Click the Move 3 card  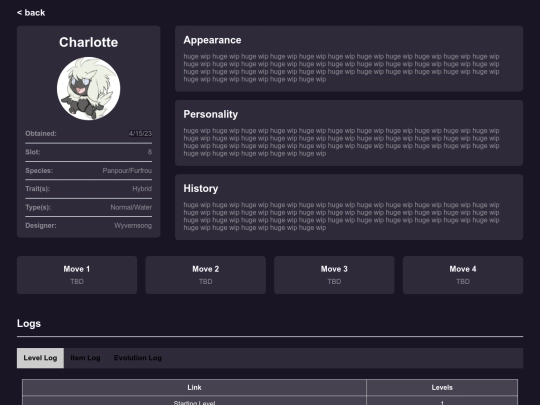[x=334, y=275]
